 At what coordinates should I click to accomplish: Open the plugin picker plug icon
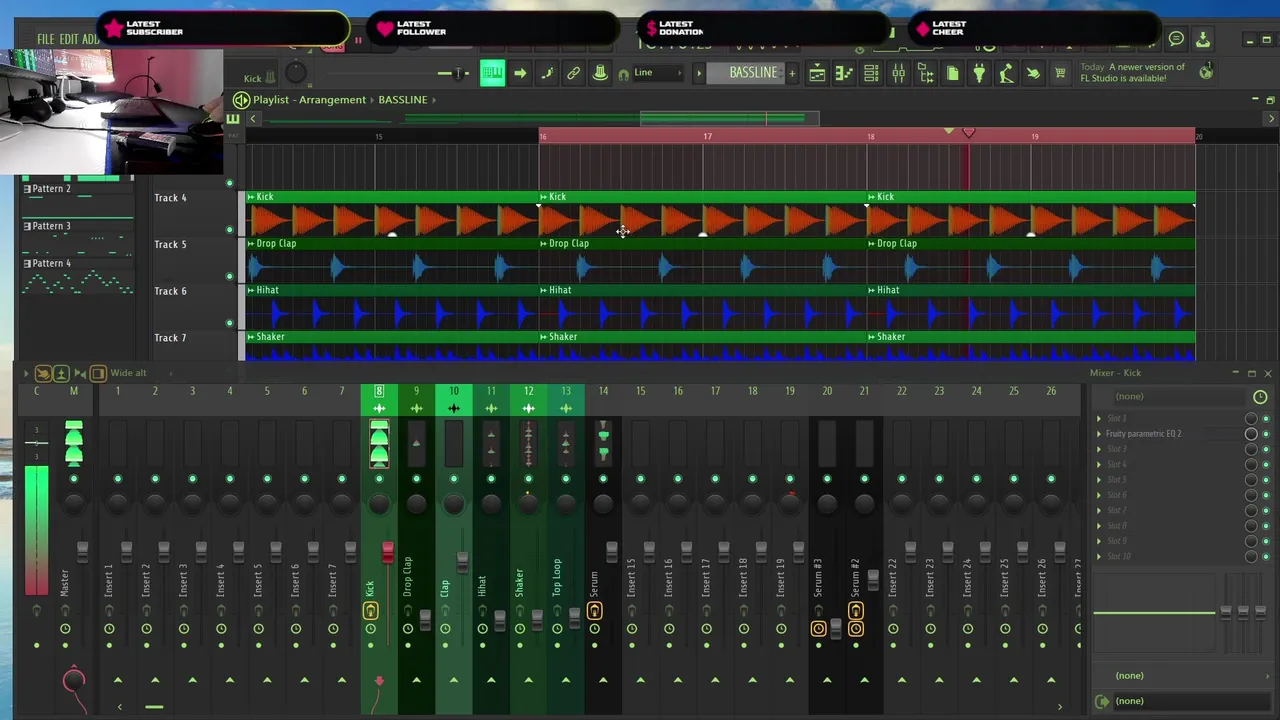click(x=979, y=73)
